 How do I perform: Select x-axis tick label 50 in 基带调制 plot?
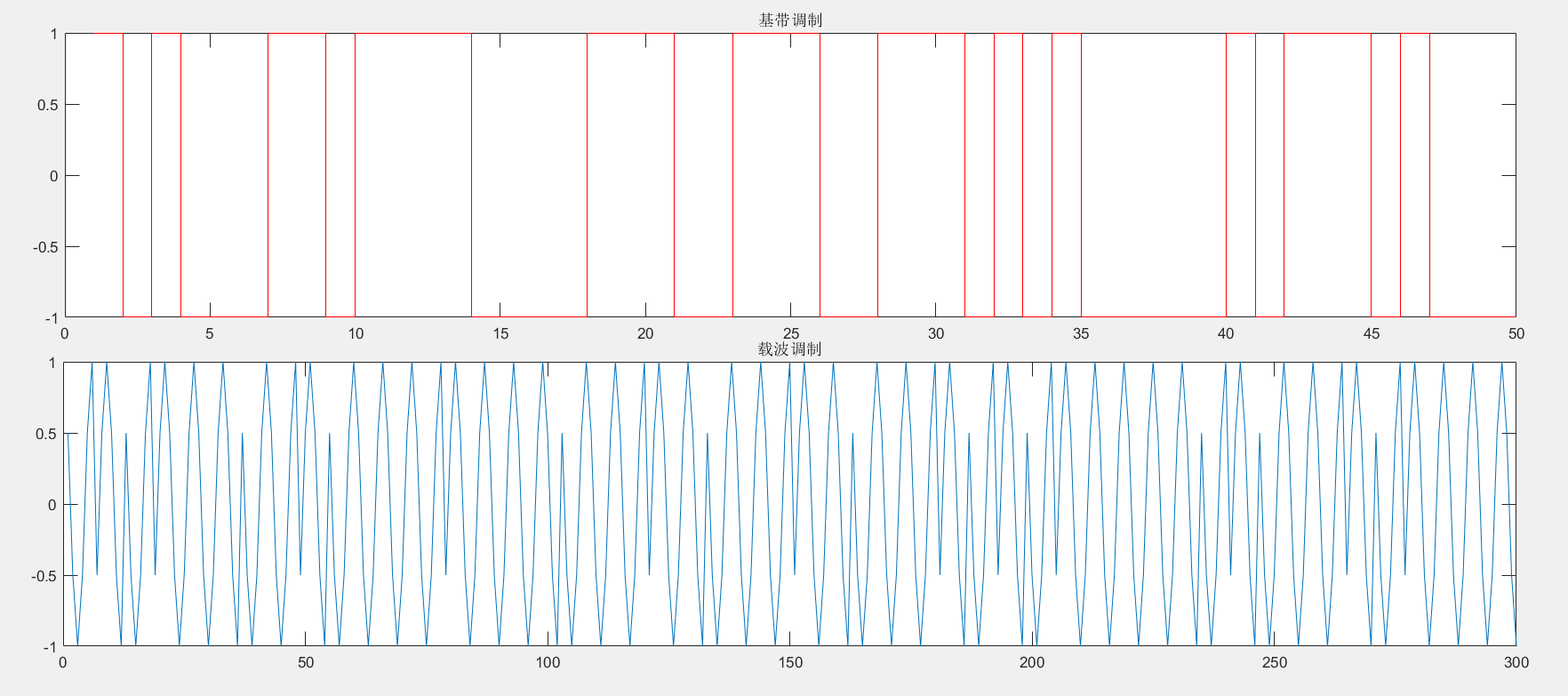pyautogui.click(x=1516, y=333)
